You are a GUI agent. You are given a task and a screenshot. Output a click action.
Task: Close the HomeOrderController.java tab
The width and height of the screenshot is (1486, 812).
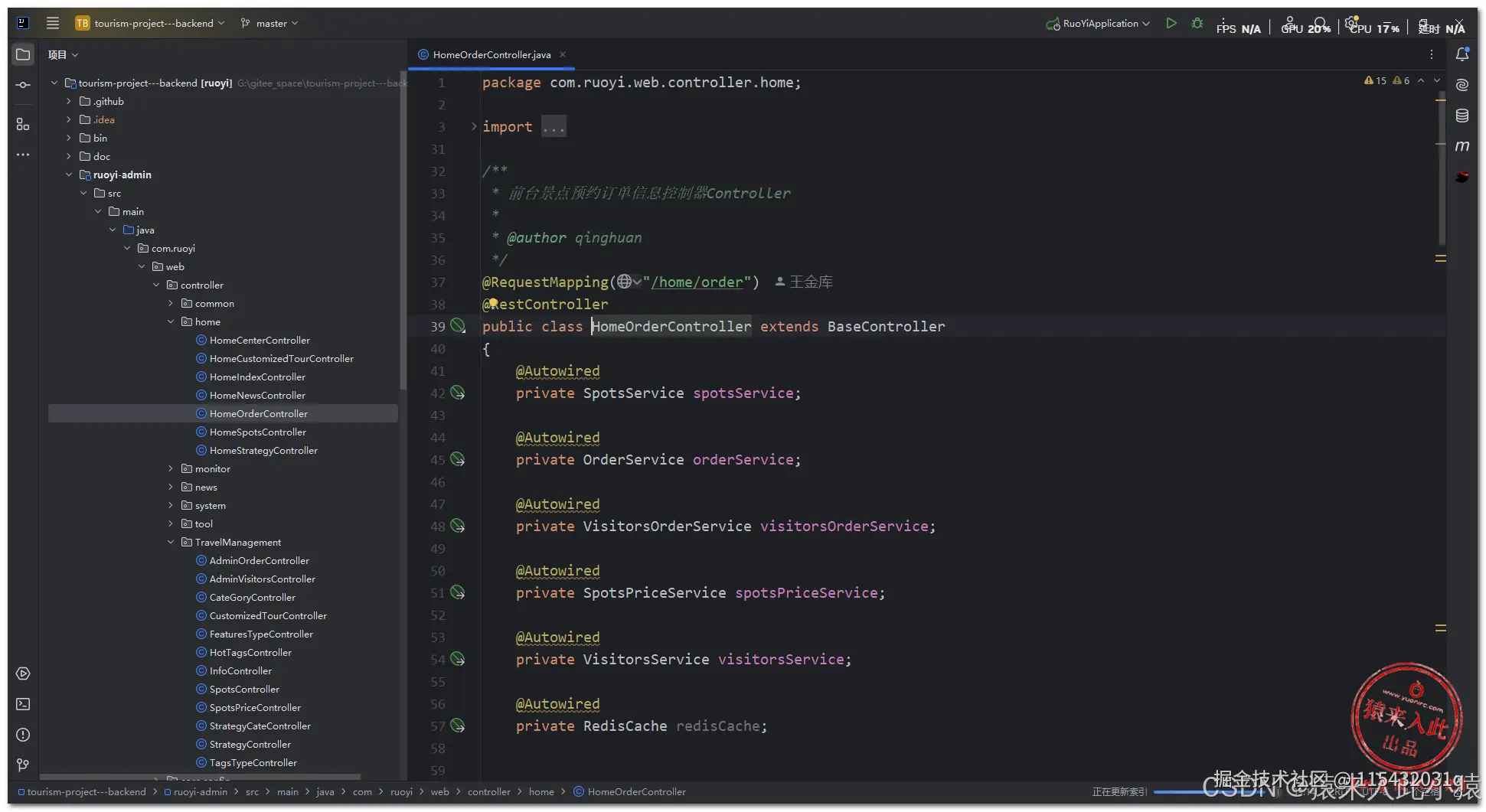point(563,54)
